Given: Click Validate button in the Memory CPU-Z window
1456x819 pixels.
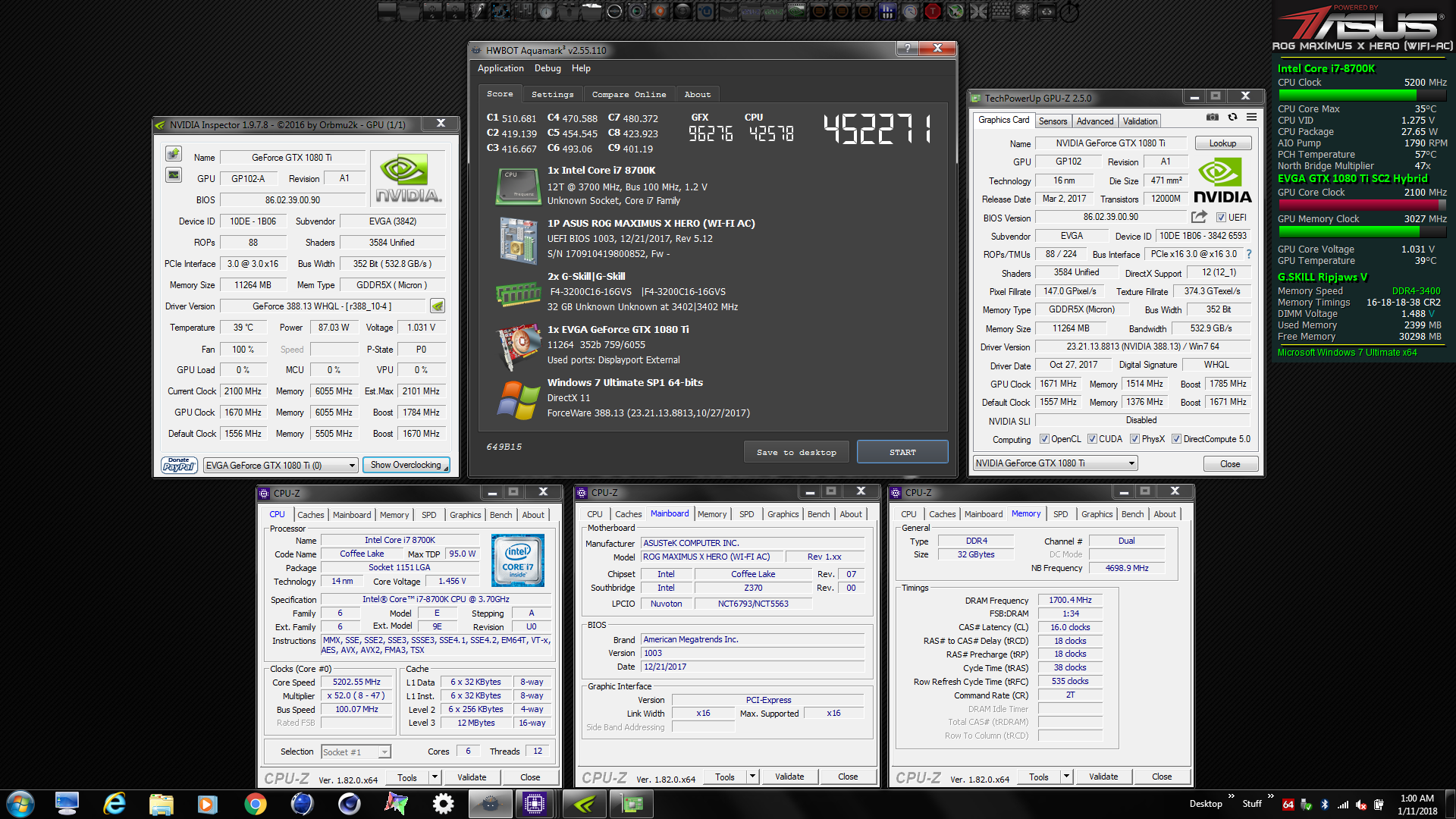Looking at the screenshot, I should coord(1103,777).
